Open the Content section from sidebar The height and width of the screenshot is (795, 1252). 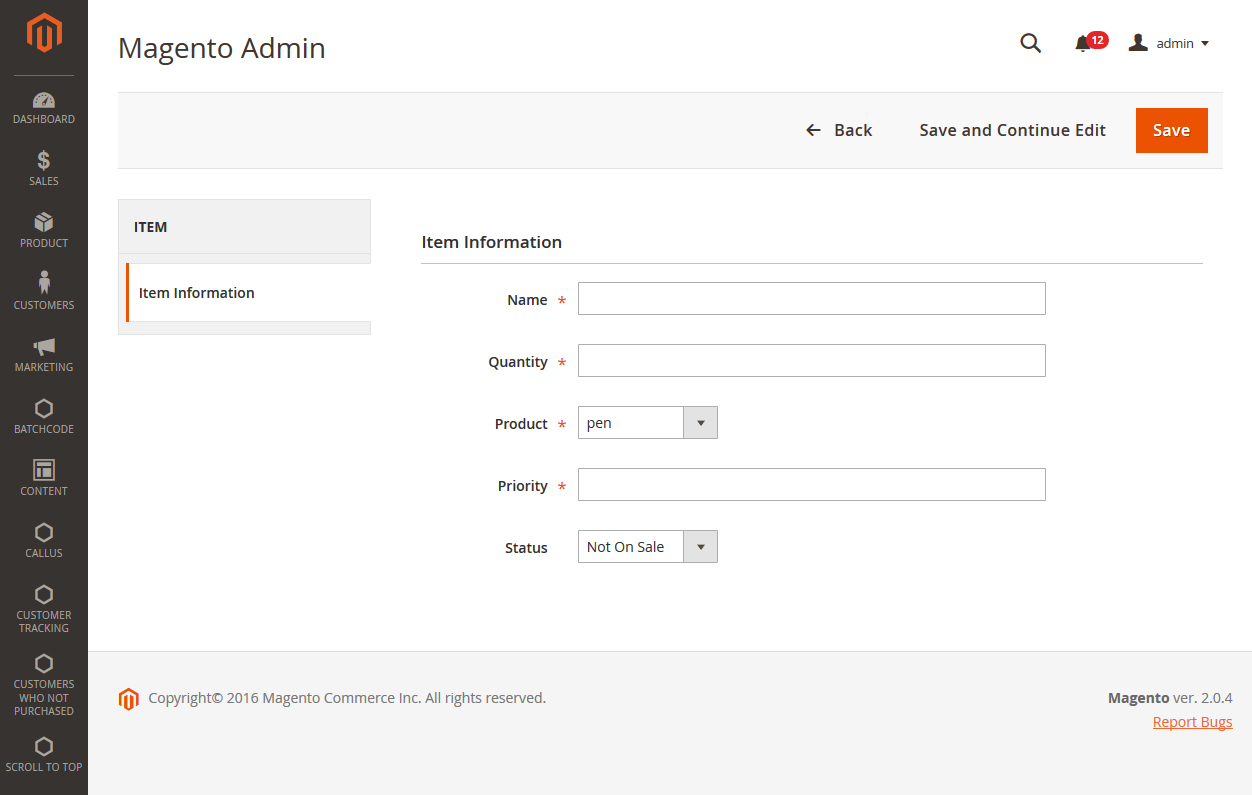tap(43, 478)
